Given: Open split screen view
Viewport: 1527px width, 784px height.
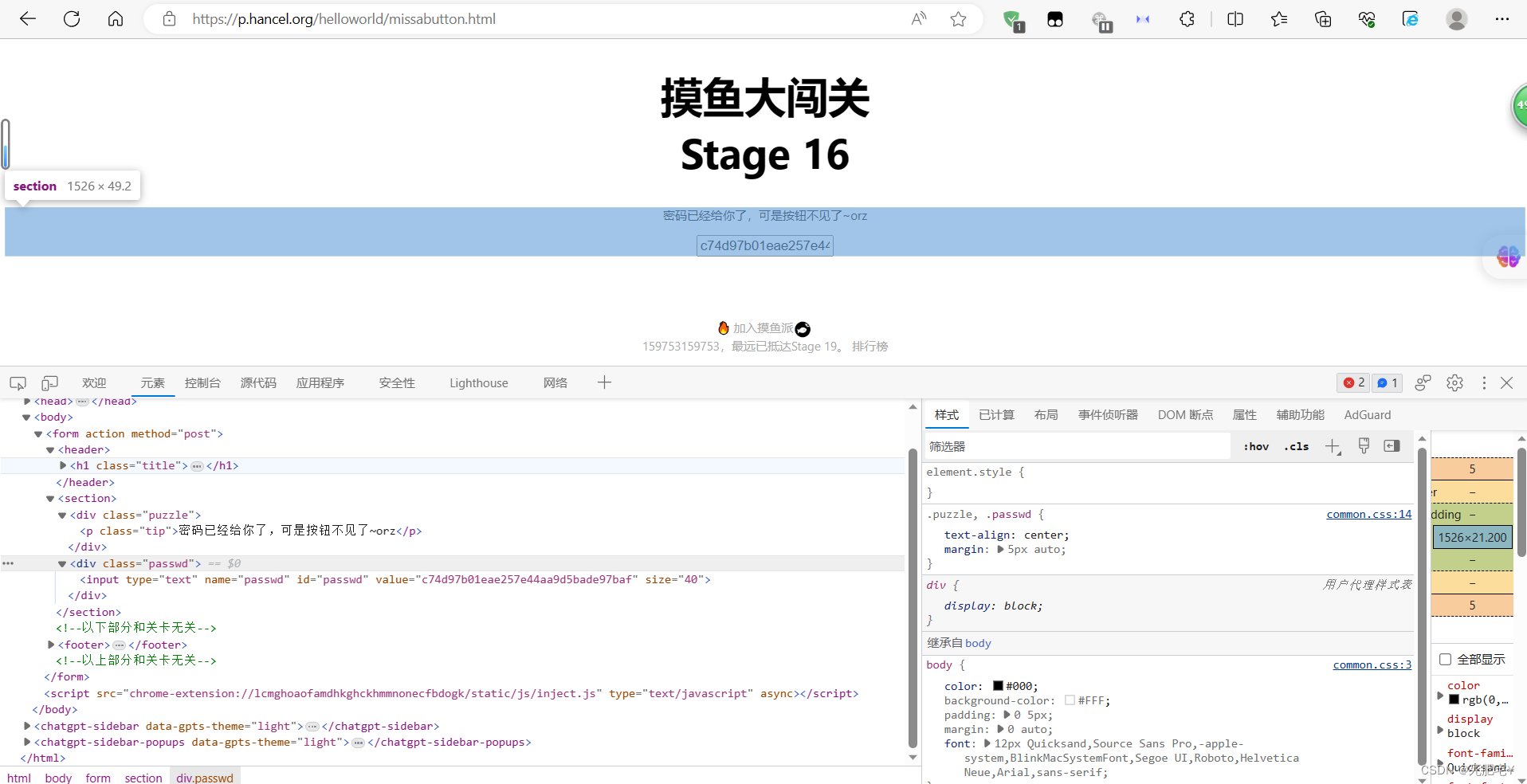Looking at the screenshot, I should (x=1235, y=19).
